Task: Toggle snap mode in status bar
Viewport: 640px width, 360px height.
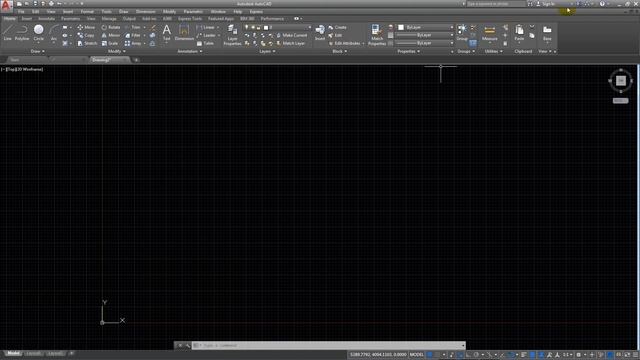Action: pyautogui.click(x=438, y=355)
